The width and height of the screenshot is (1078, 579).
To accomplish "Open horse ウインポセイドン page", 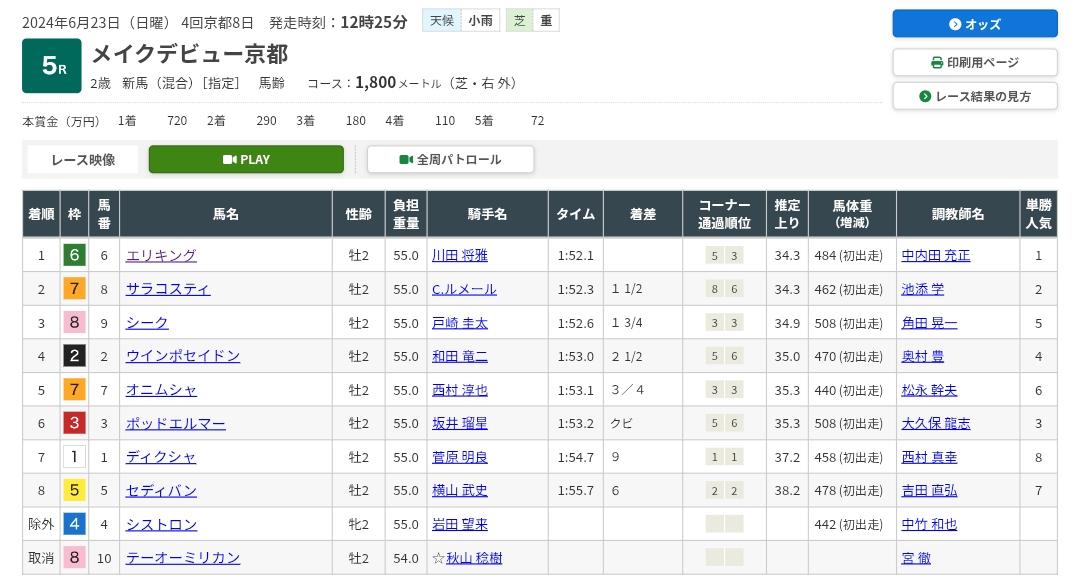I will coord(183,356).
